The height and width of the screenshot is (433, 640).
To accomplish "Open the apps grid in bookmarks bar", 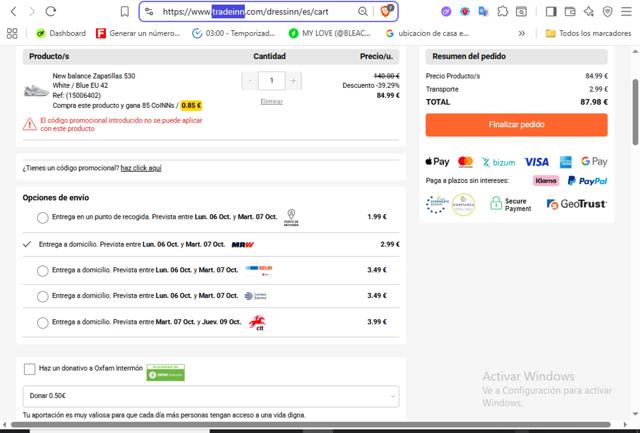I will [12, 33].
